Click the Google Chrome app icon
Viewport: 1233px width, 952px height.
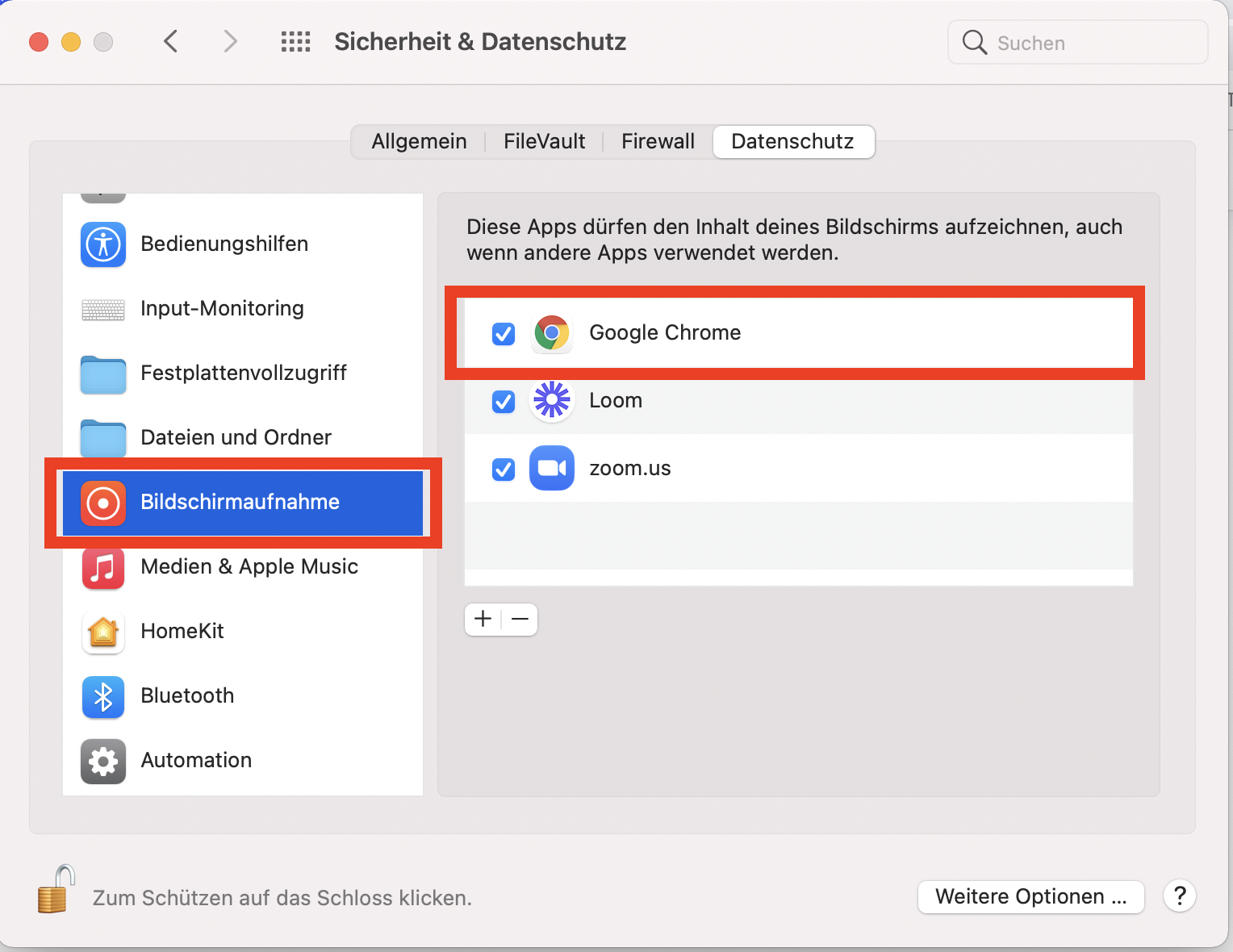point(552,332)
